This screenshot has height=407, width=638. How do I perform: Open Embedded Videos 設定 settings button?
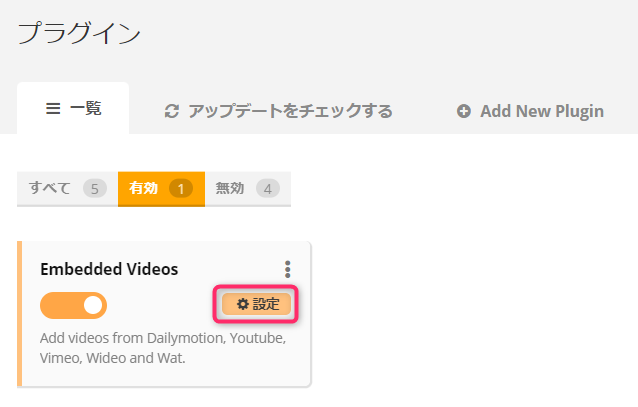(256, 304)
